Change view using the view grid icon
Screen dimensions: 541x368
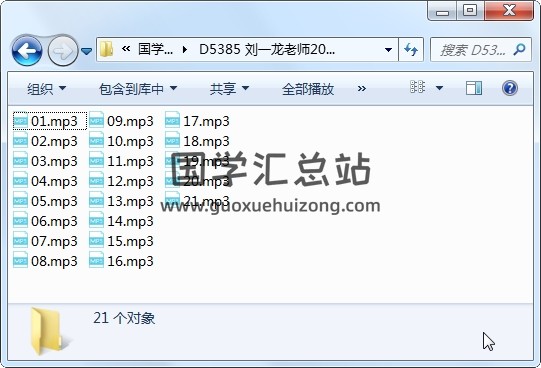417,87
